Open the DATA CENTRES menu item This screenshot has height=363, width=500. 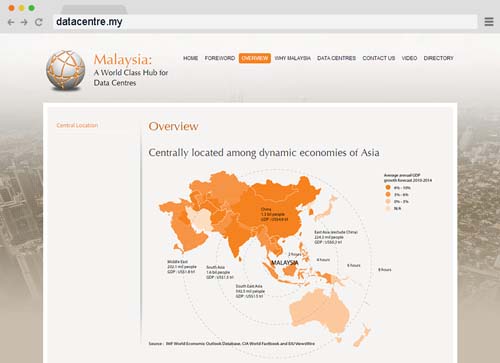[x=336, y=58]
